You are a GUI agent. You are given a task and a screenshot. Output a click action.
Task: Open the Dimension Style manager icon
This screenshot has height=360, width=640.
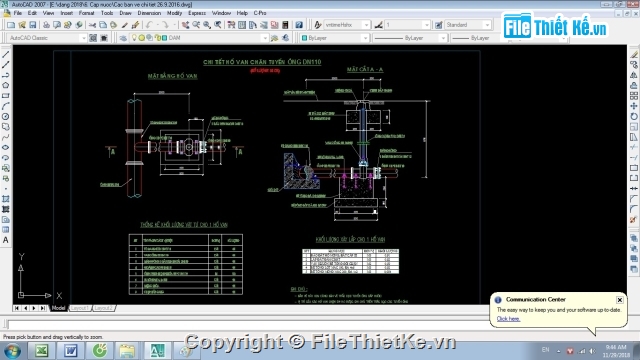point(378,25)
